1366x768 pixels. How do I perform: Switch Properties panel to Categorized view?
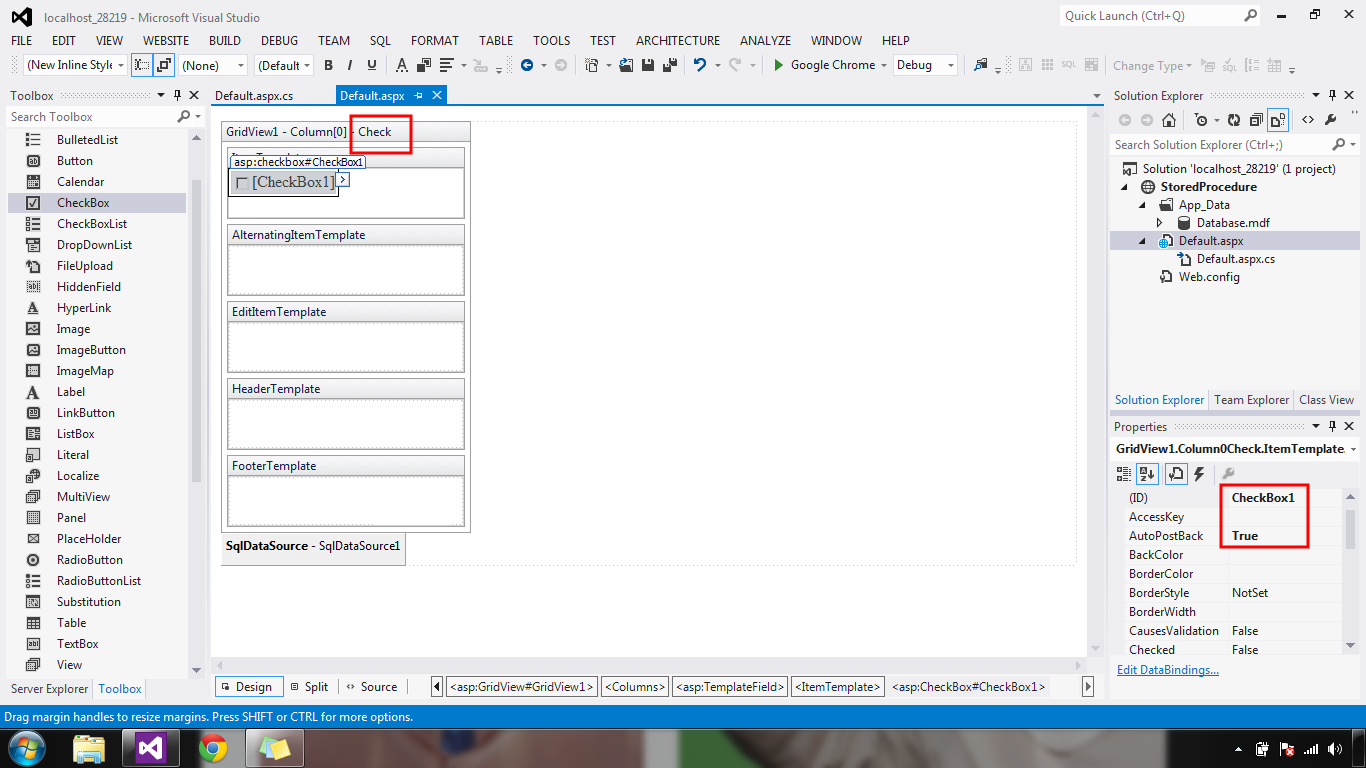click(x=1123, y=473)
